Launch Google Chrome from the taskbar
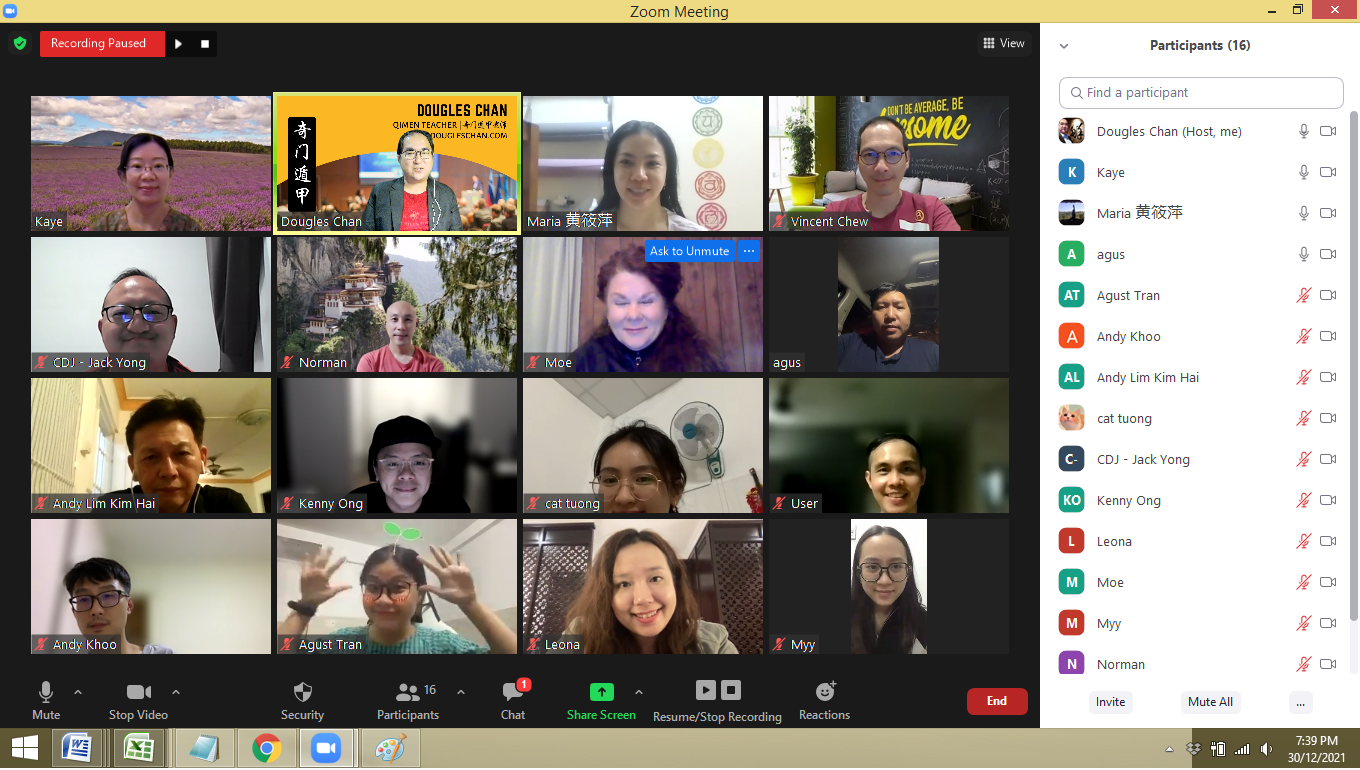This screenshot has height=770, width=1360. click(x=266, y=748)
